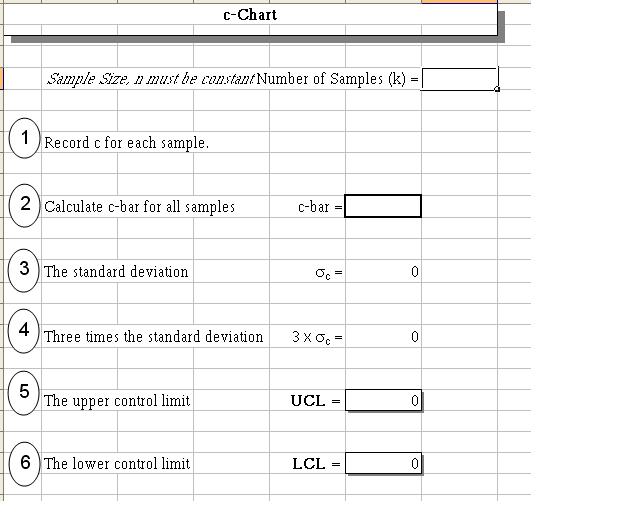This screenshot has width=640, height=512.
Task: Select the Number of Samples (k) input cell
Action: click(x=459, y=79)
